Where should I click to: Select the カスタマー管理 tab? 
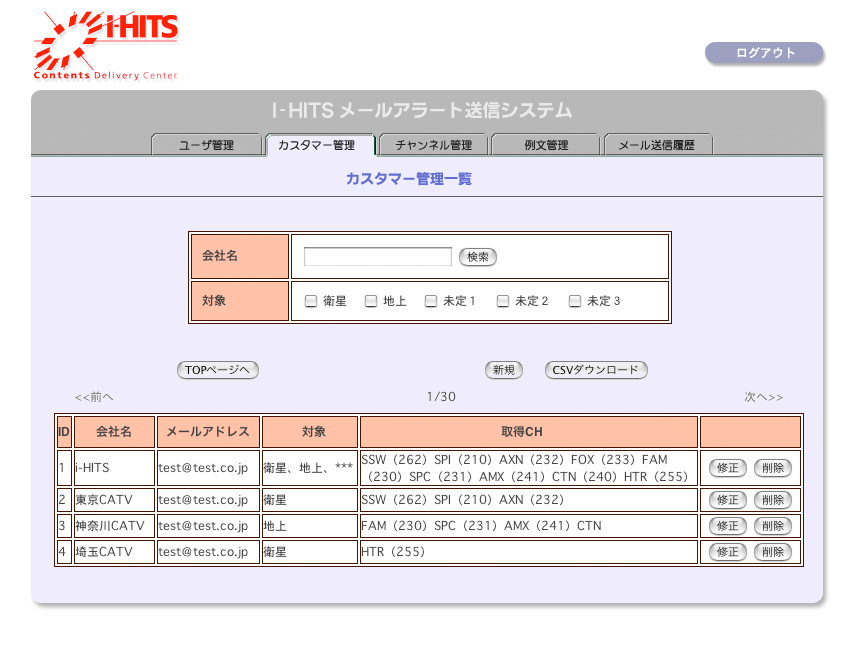tap(317, 145)
